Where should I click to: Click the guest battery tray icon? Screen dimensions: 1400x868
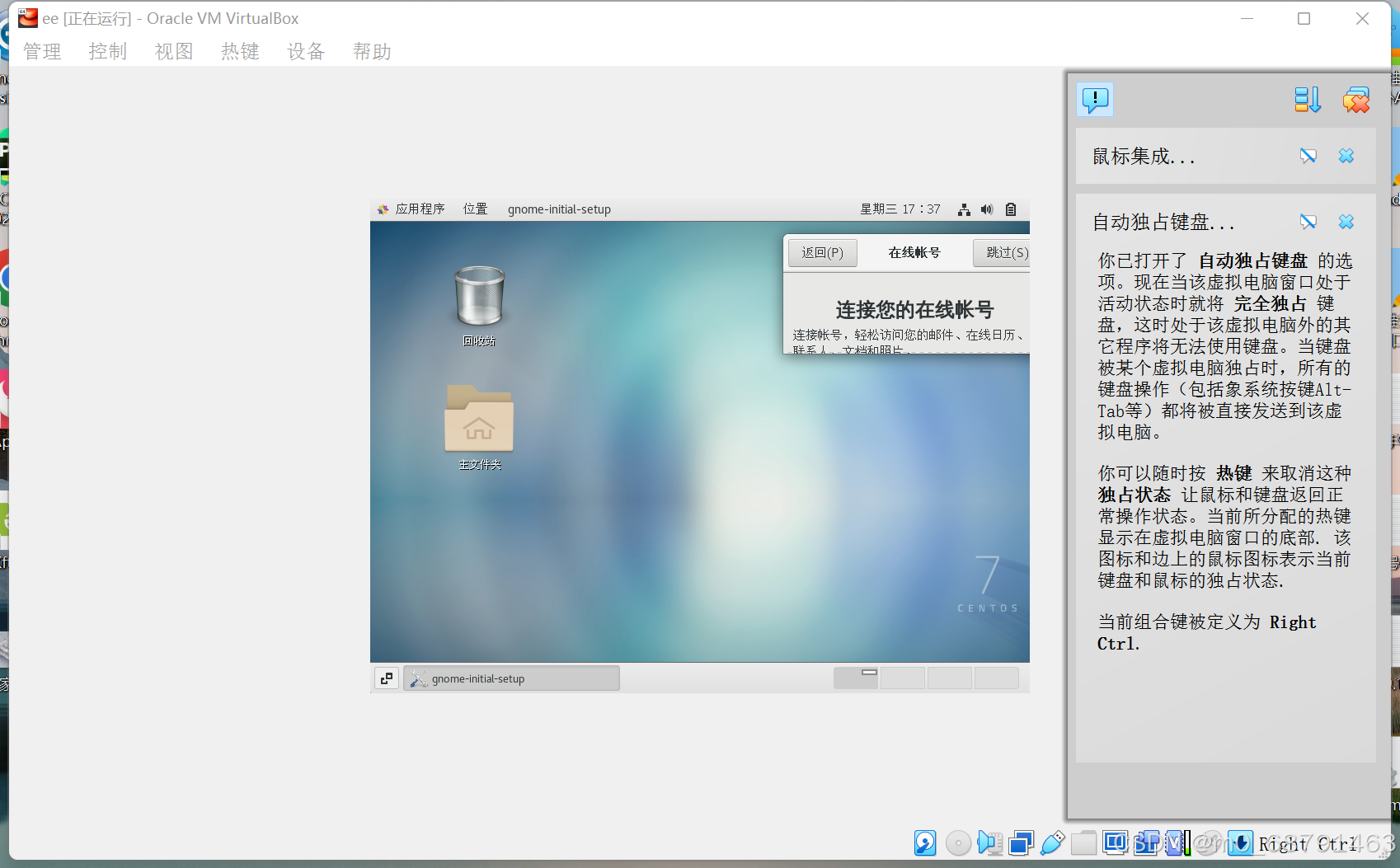1011,209
